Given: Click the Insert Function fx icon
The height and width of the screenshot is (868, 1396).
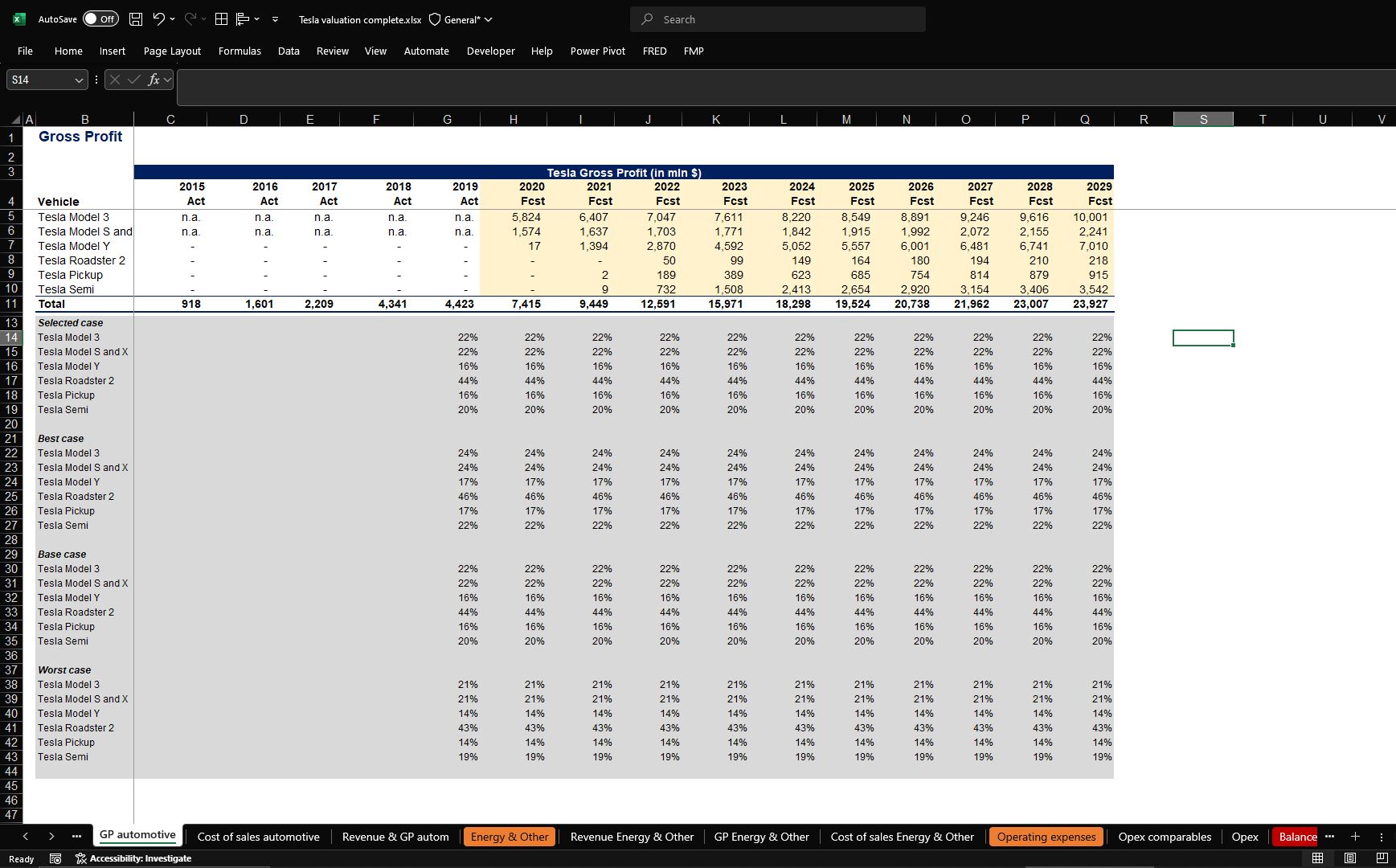Looking at the screenshot, I should 153,80.
